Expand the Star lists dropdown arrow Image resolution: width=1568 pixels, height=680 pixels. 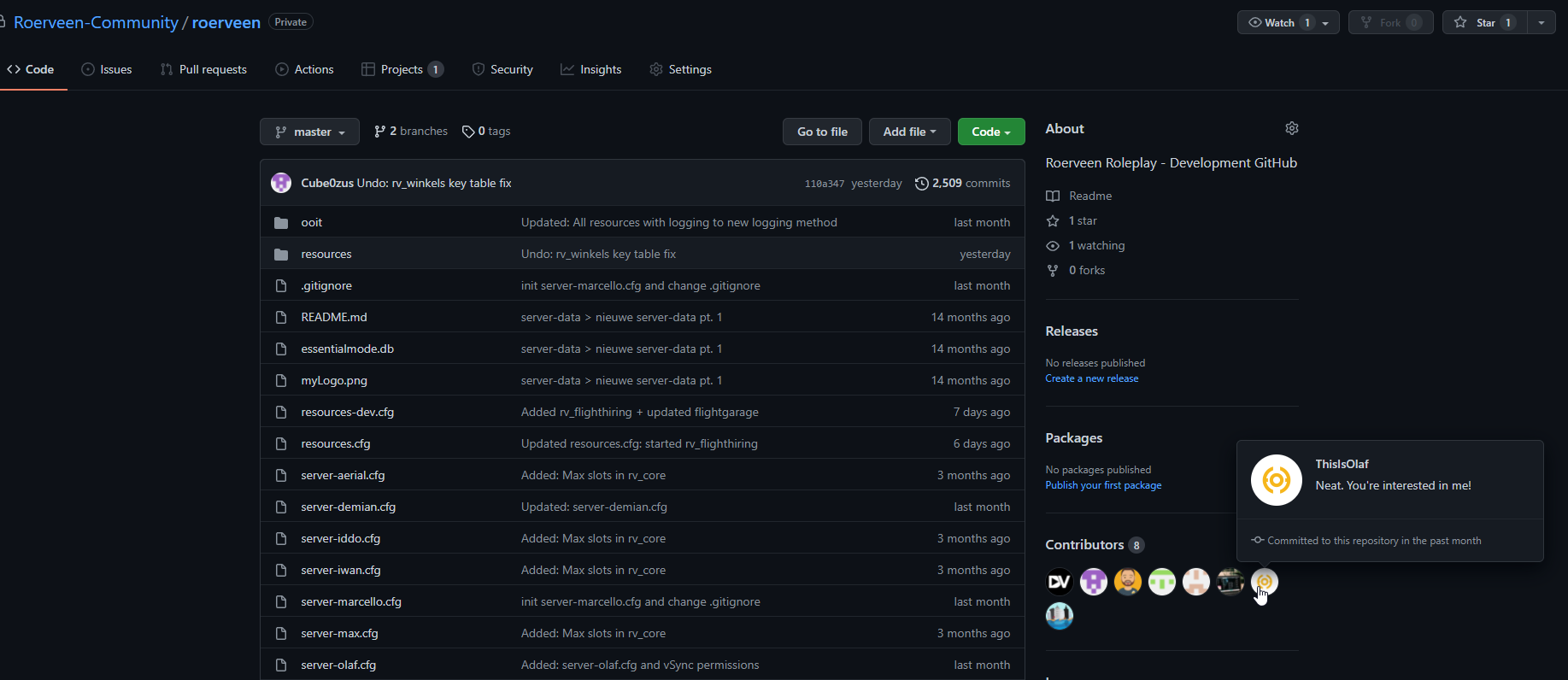tap(1541, 23)
